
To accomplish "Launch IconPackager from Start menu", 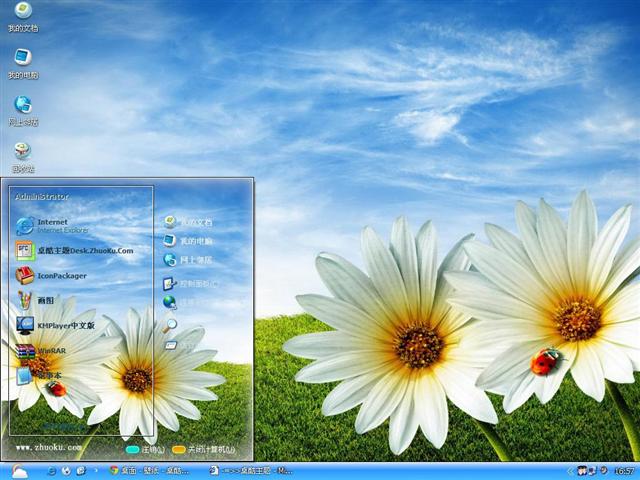I will point(51,276).
